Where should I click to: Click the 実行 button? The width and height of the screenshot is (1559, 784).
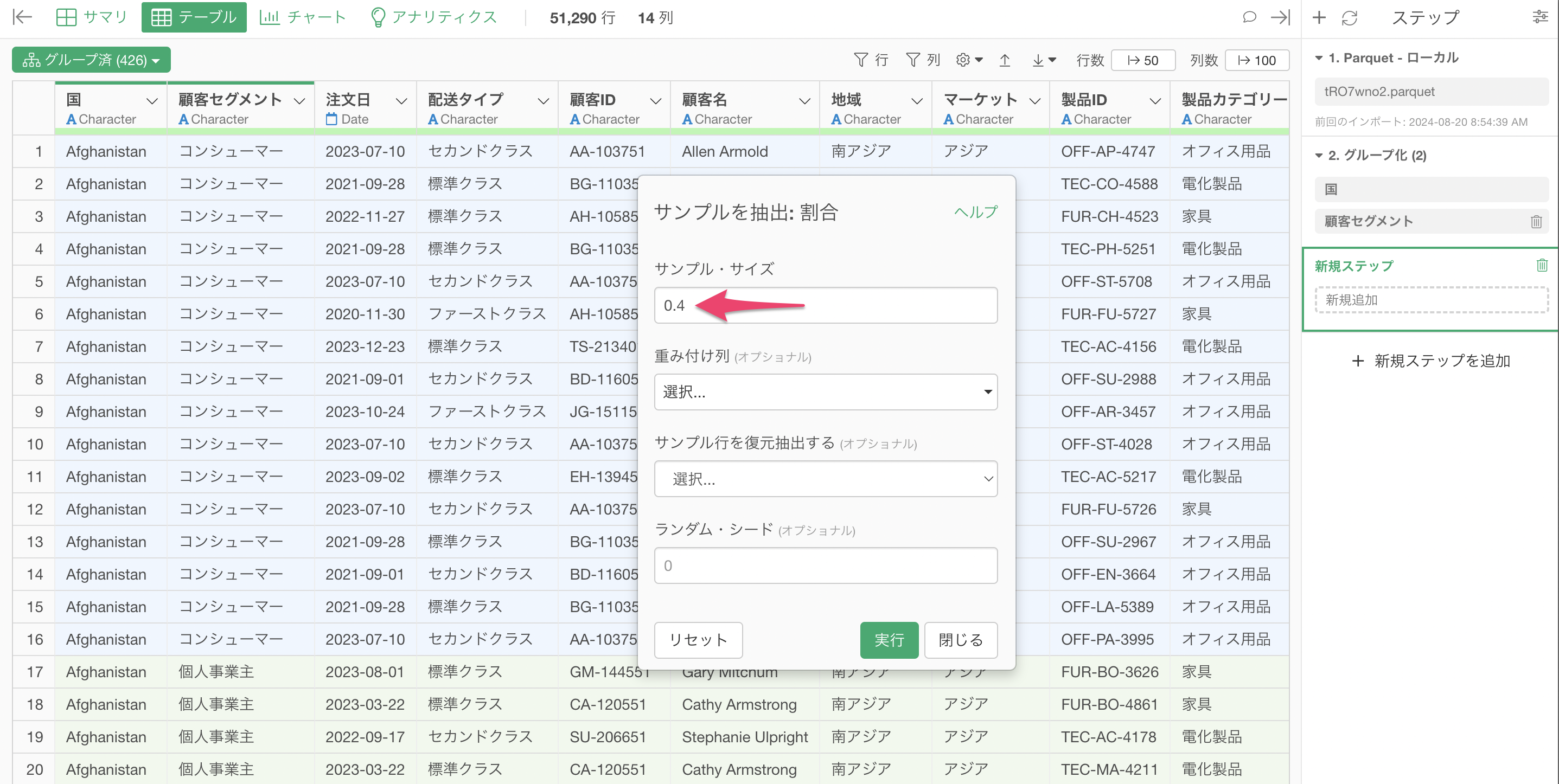[x=889, y=640]
